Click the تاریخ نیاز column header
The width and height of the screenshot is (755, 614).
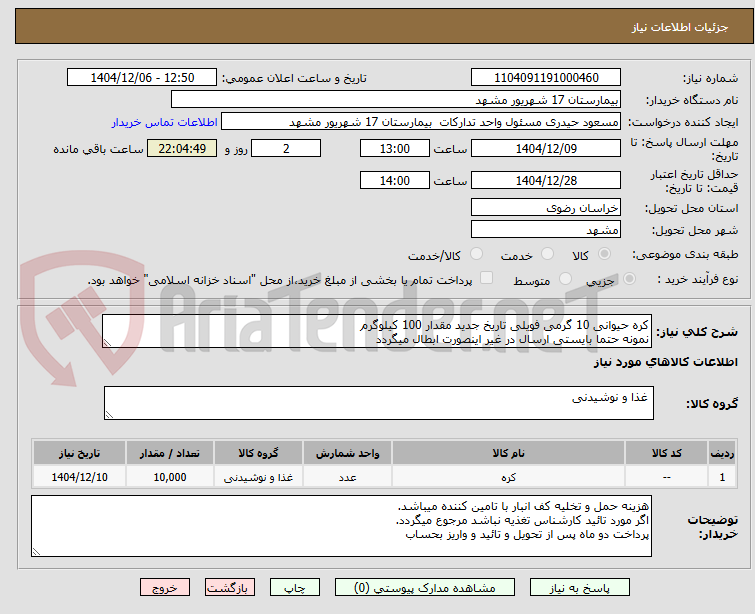(79, 454)
